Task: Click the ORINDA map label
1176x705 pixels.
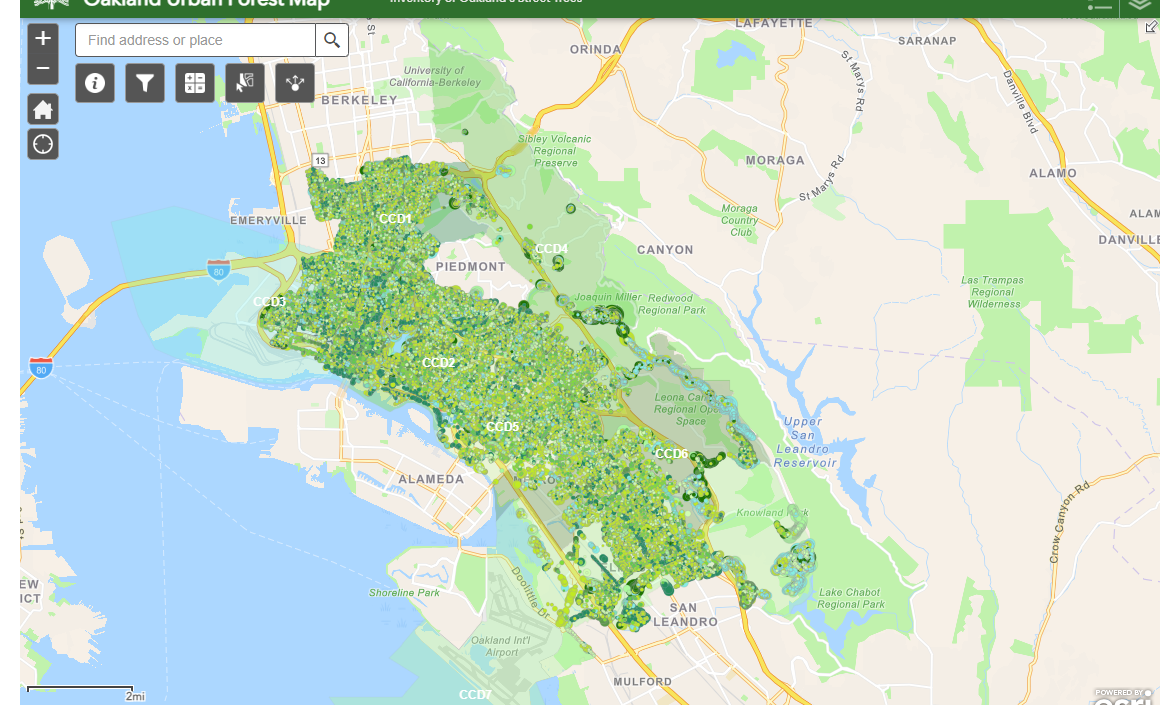Action: pyautogui.click(x=596, y=50)
